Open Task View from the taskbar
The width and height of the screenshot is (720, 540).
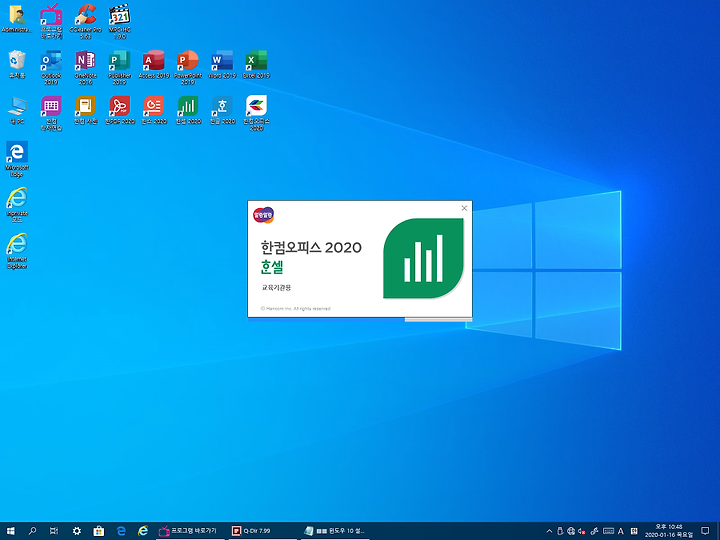coord(54,531)
